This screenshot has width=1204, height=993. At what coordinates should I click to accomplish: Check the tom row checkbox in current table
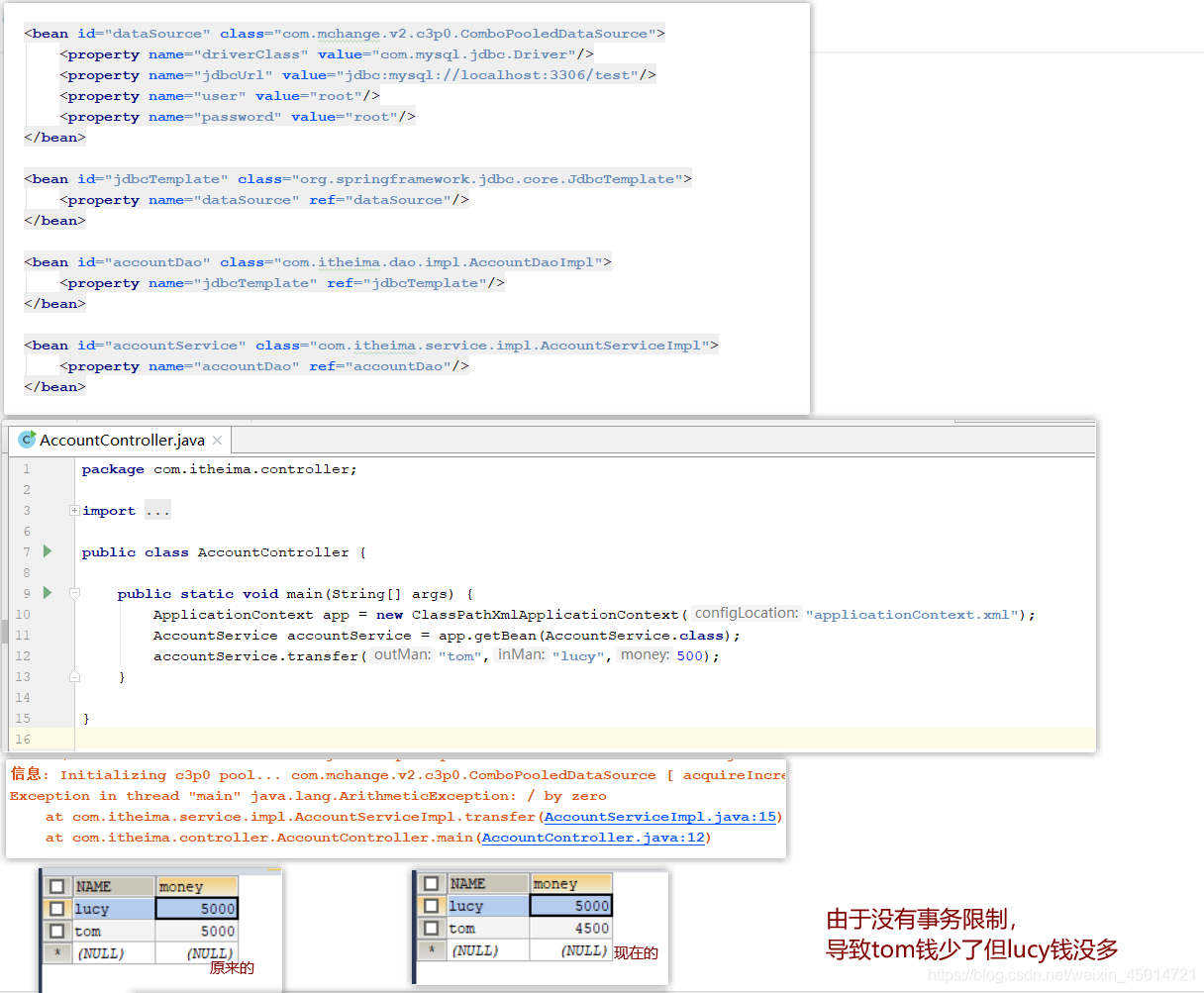431,928
